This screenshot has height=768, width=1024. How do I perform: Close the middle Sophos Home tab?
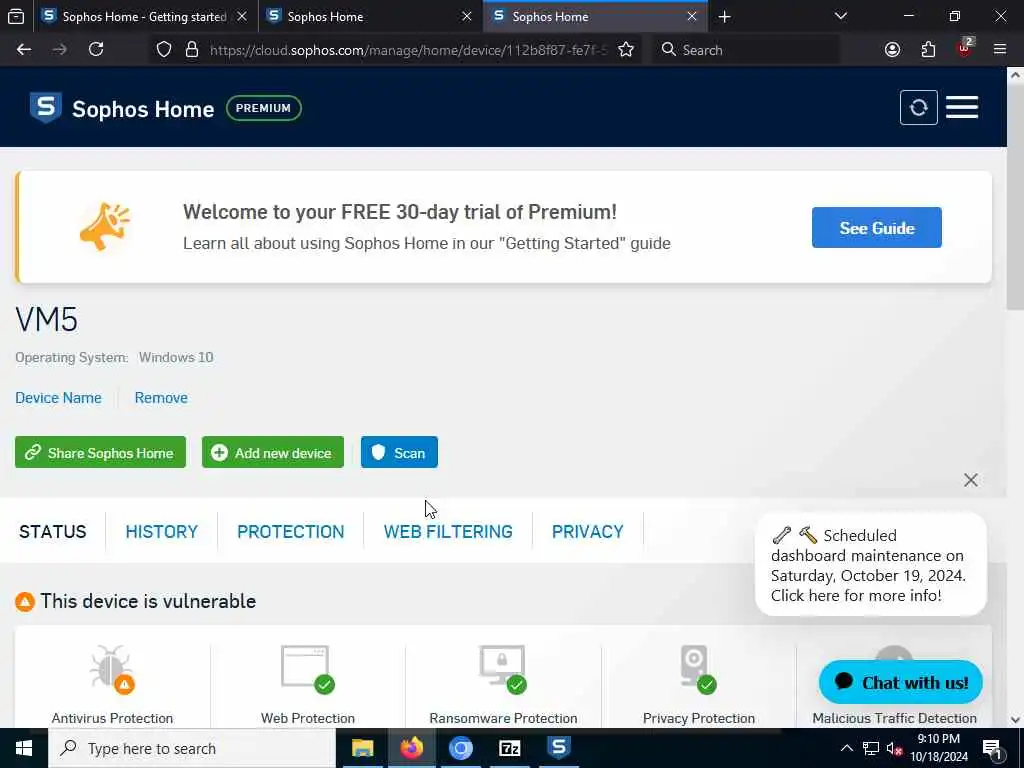coord(466,17)
